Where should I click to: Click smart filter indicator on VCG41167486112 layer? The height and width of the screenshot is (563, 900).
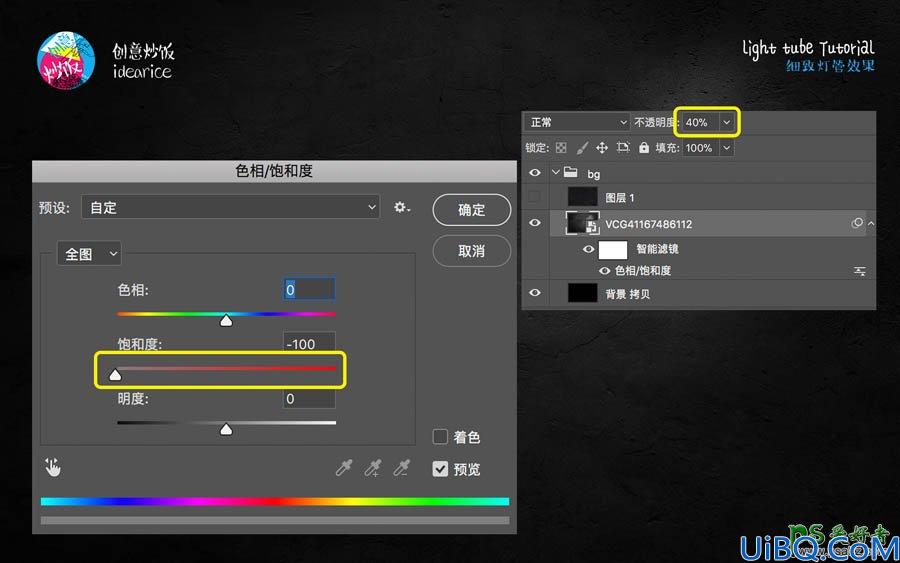tap(857, 223)
